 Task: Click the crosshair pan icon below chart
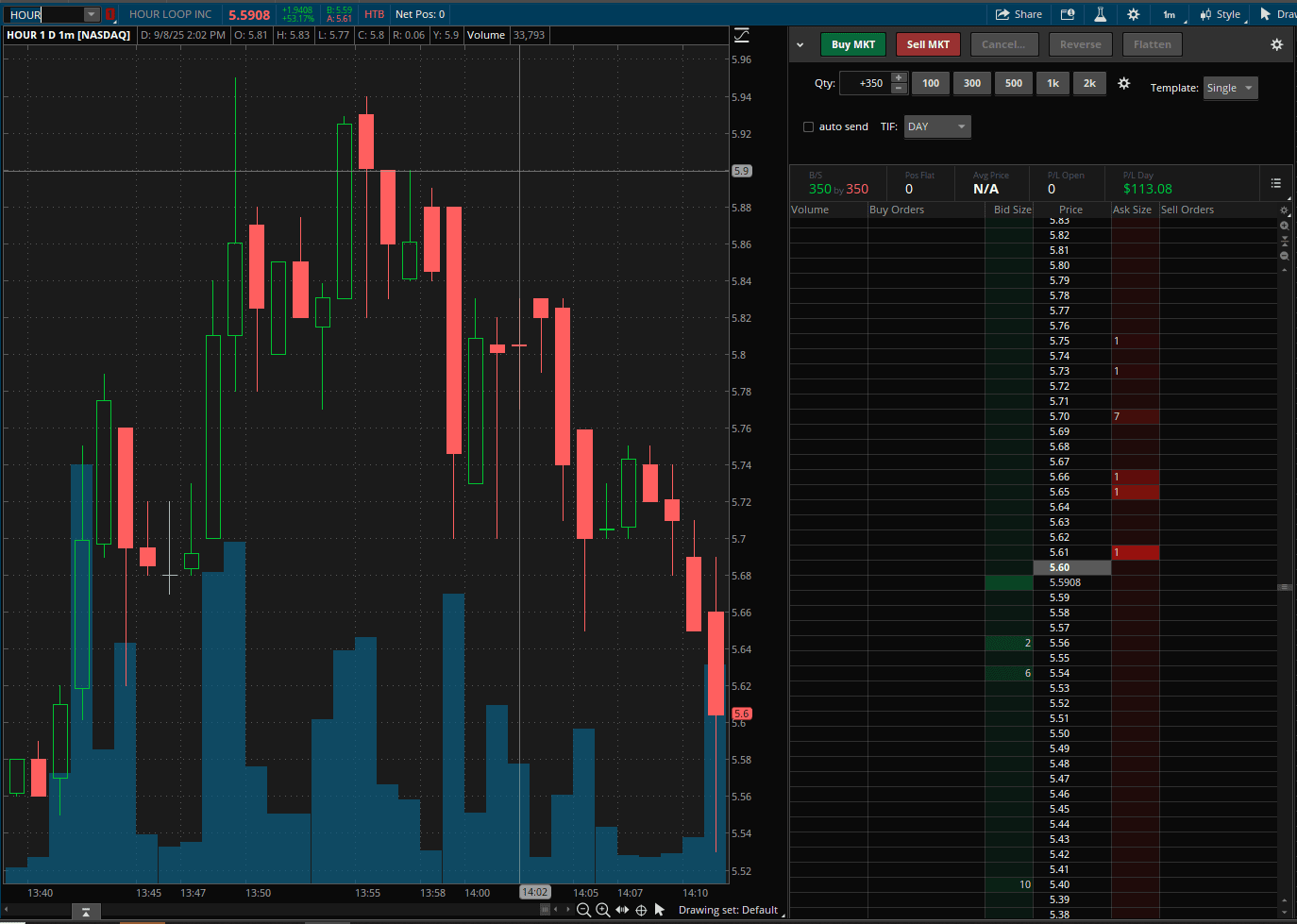coord(641,910)
